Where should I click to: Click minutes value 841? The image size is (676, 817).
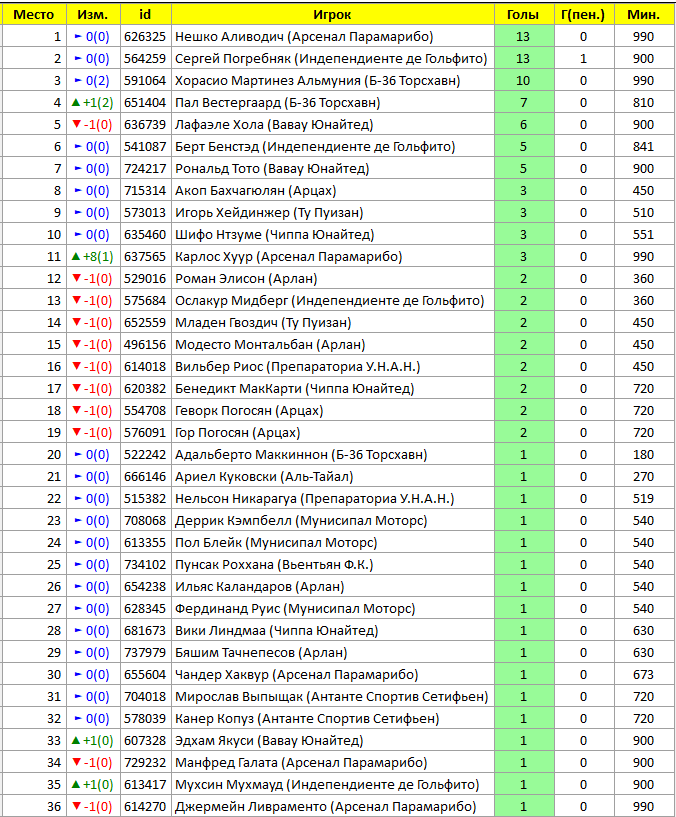coord(644,147)
